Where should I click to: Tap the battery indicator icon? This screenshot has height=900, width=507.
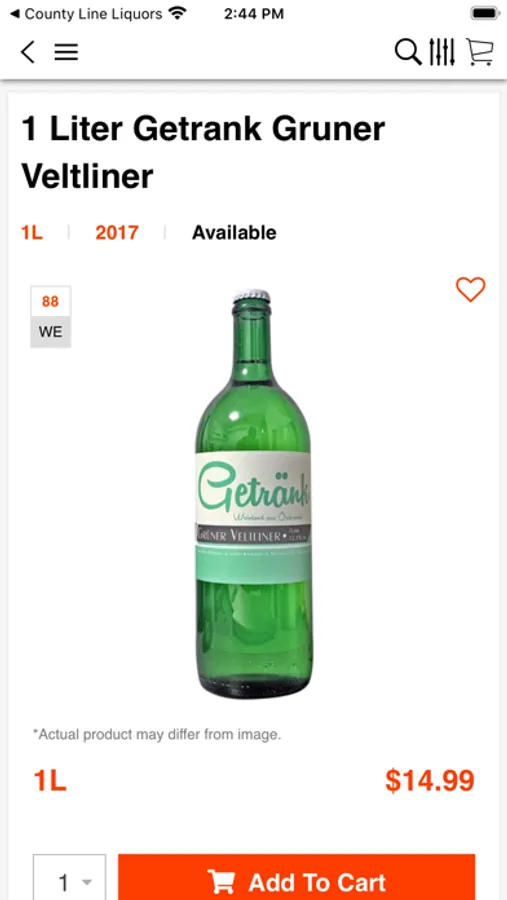coord(485,13)
